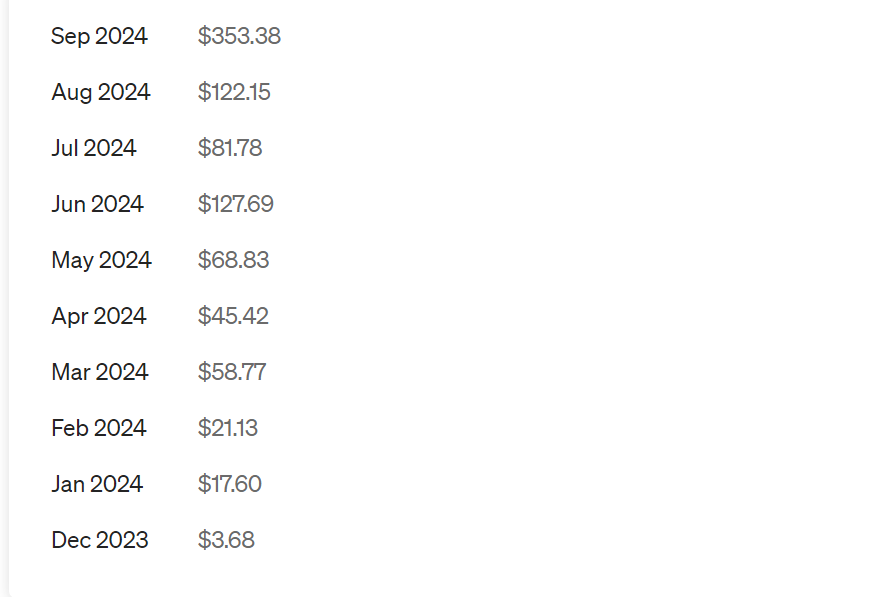
Task: Open the Jul 2024 entry
Action: click(94, 148)
